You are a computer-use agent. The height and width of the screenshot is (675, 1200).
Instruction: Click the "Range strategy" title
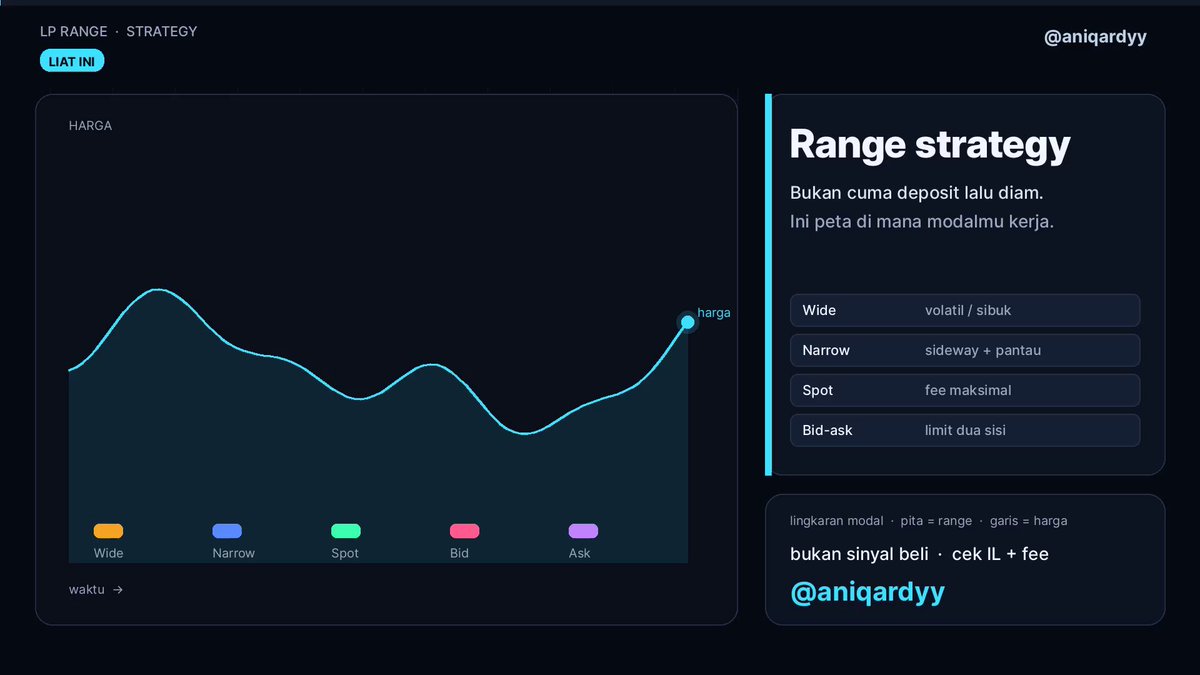tap(930, 144)
